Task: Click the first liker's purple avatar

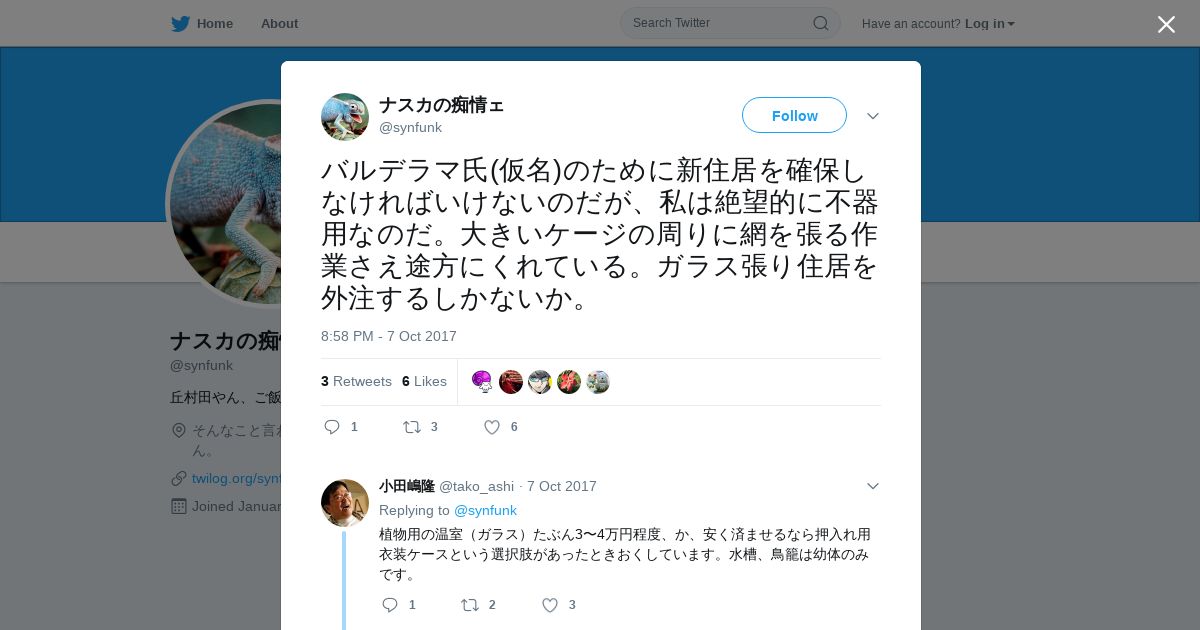Action: [482, 381]
